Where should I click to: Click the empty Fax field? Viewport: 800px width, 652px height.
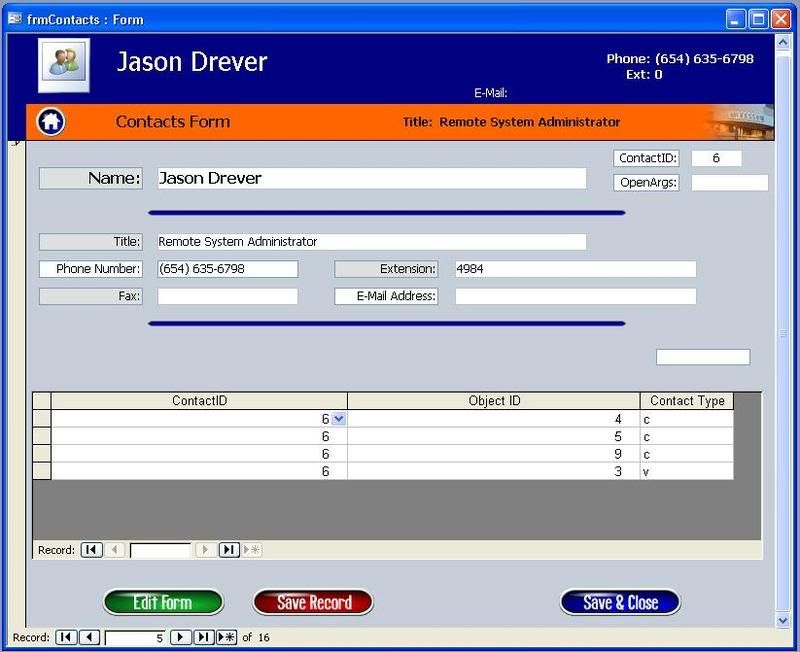pyautogui.click(x=228, y=296)
